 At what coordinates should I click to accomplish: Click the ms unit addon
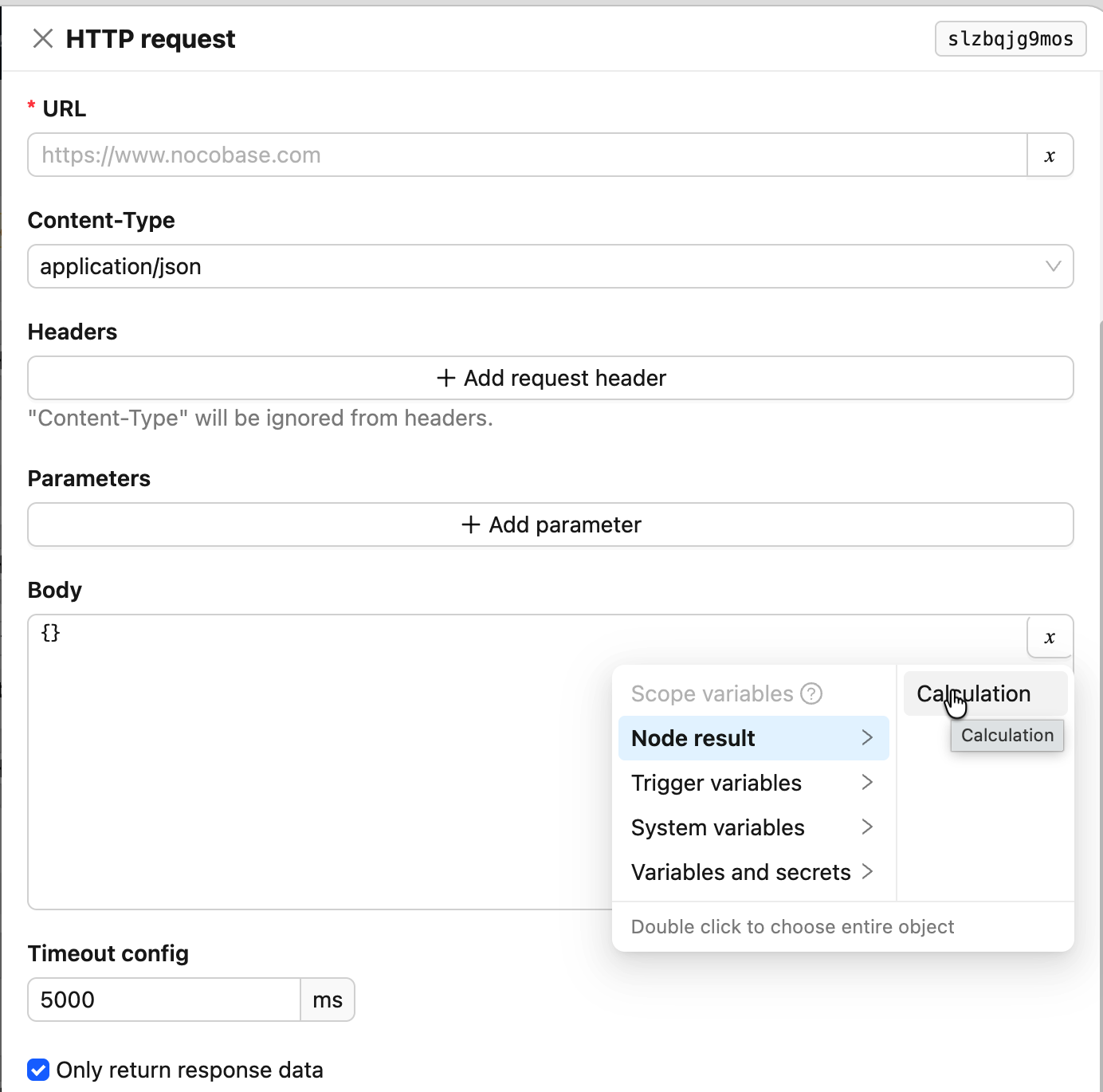point(328,1000)
